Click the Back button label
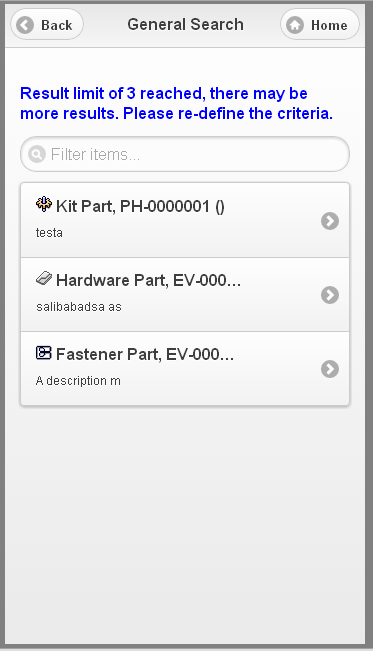 tap(56, 25)
